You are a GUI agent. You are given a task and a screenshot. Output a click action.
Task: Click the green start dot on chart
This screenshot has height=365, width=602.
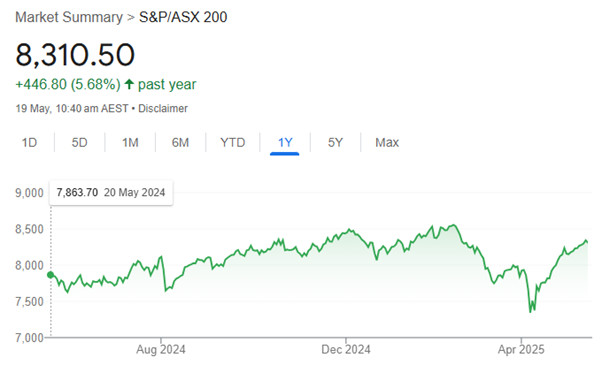click(50, 275)
